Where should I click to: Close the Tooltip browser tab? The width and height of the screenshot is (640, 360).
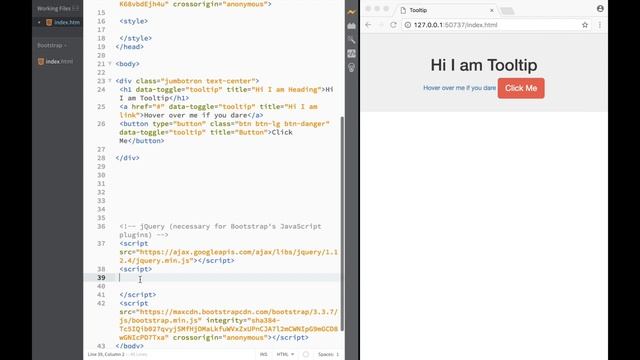click(x=492, y=10)
